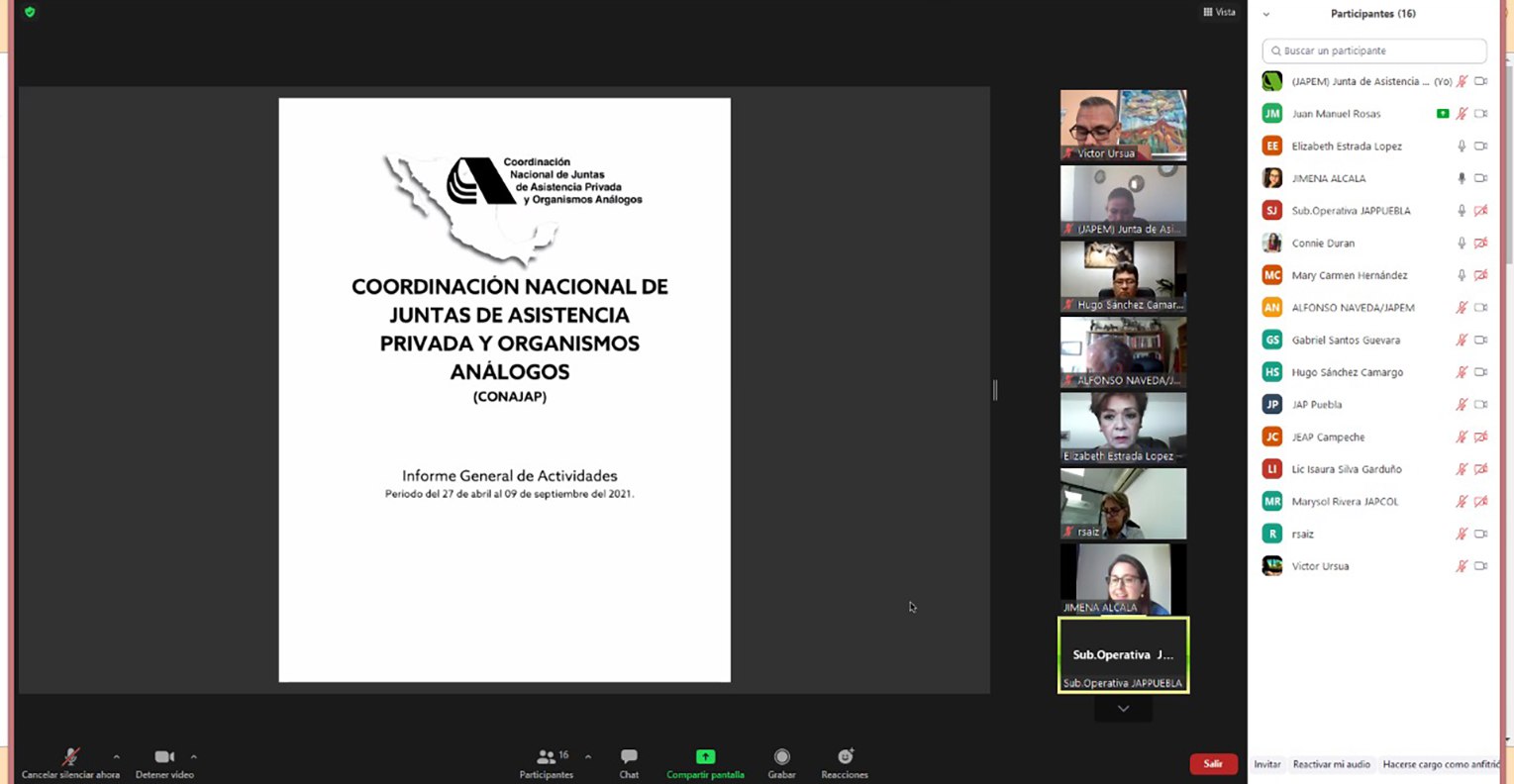Click the shared CONAJAP document page
1514x784 pixels.
[505, 390]
